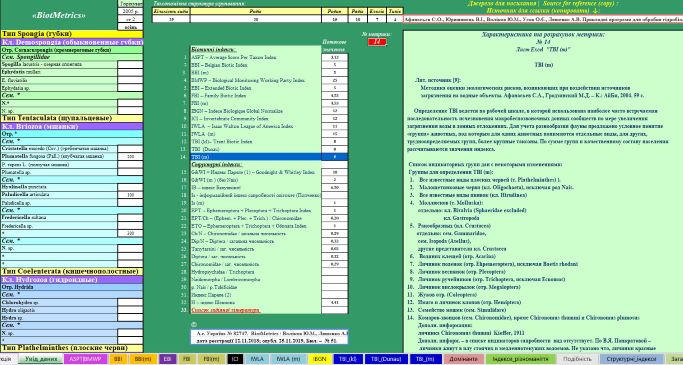Image resolution: width=683 pixels, height=365 pixels.
Task: Select BBI – Belgian Biotic Index row
Action: pos(256,65)
